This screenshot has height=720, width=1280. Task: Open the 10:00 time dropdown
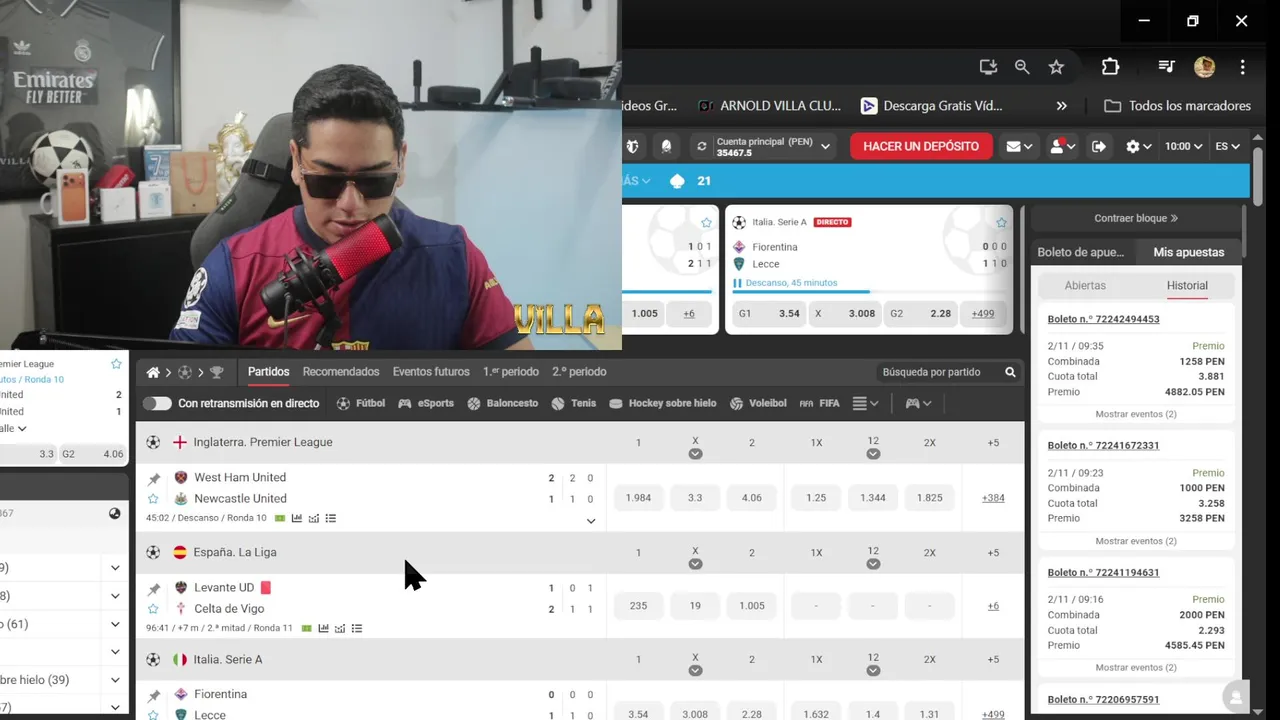(x=1183, y=147)
